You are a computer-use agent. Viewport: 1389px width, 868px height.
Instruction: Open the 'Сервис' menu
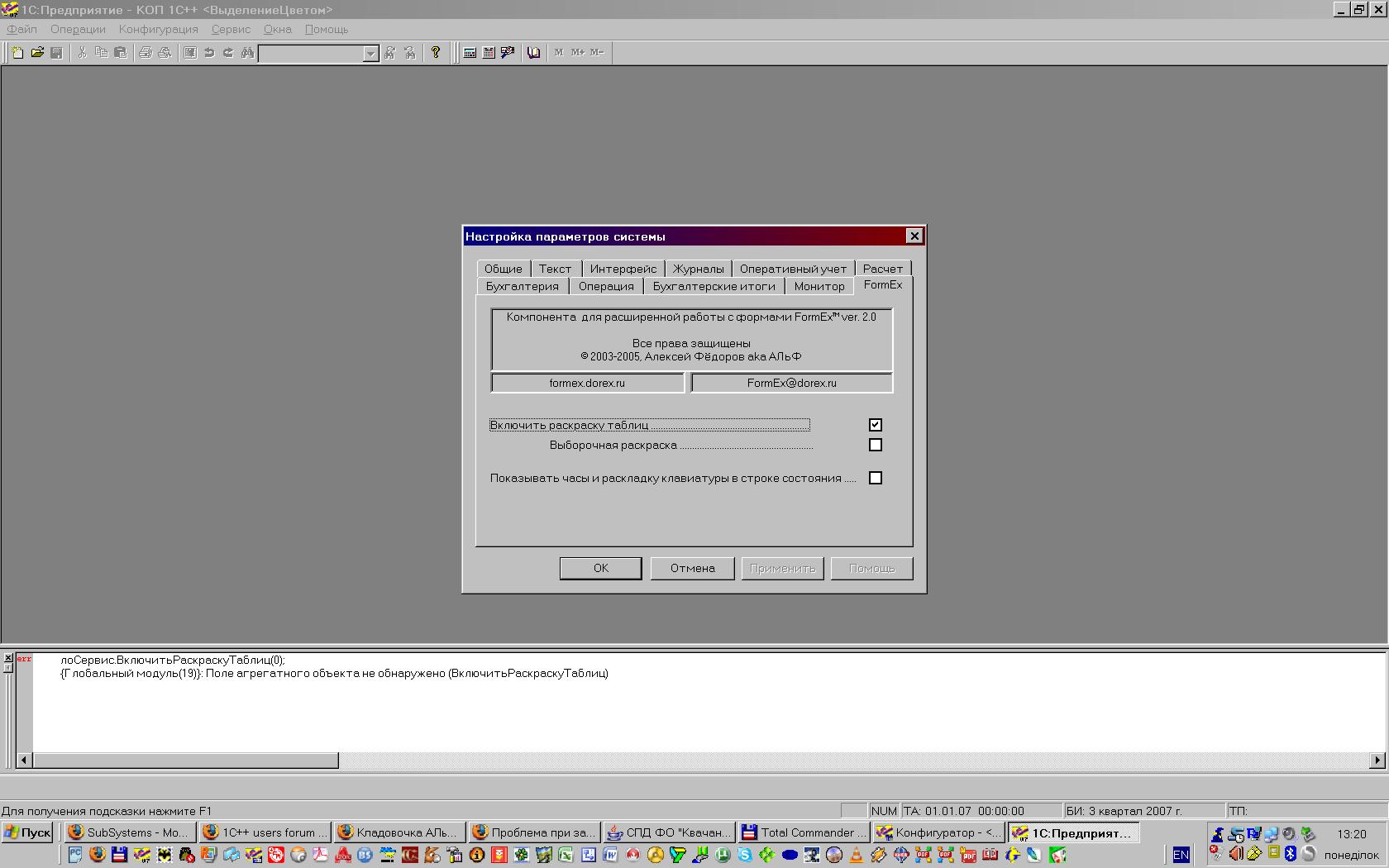(x=231, y=29)
